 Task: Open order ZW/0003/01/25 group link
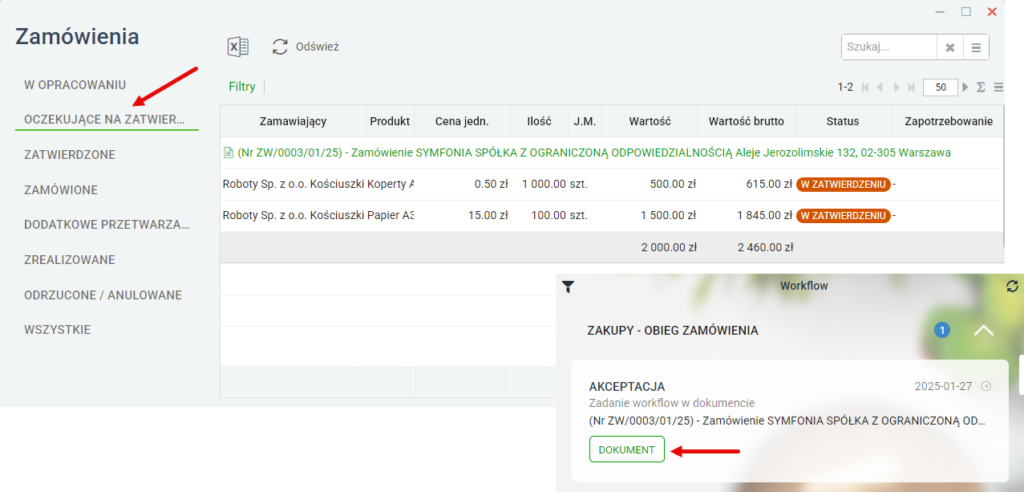(x=594, y=153)
